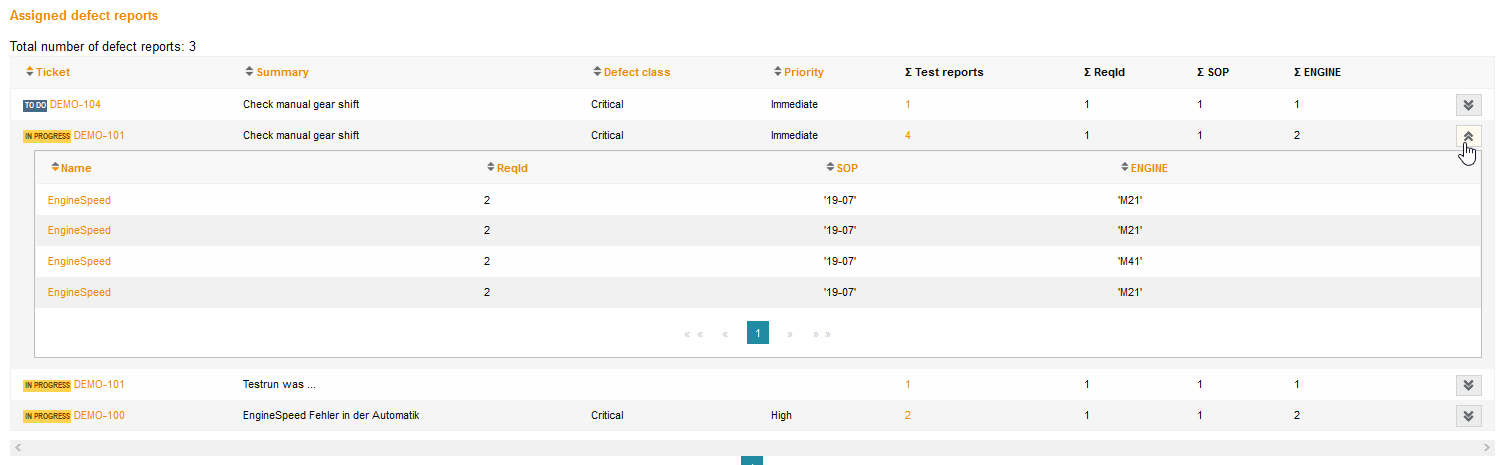This screenshot has height=465, width=1499.
Task: Open the EngineSpeed report with engine M41
Action: [79, 261]
